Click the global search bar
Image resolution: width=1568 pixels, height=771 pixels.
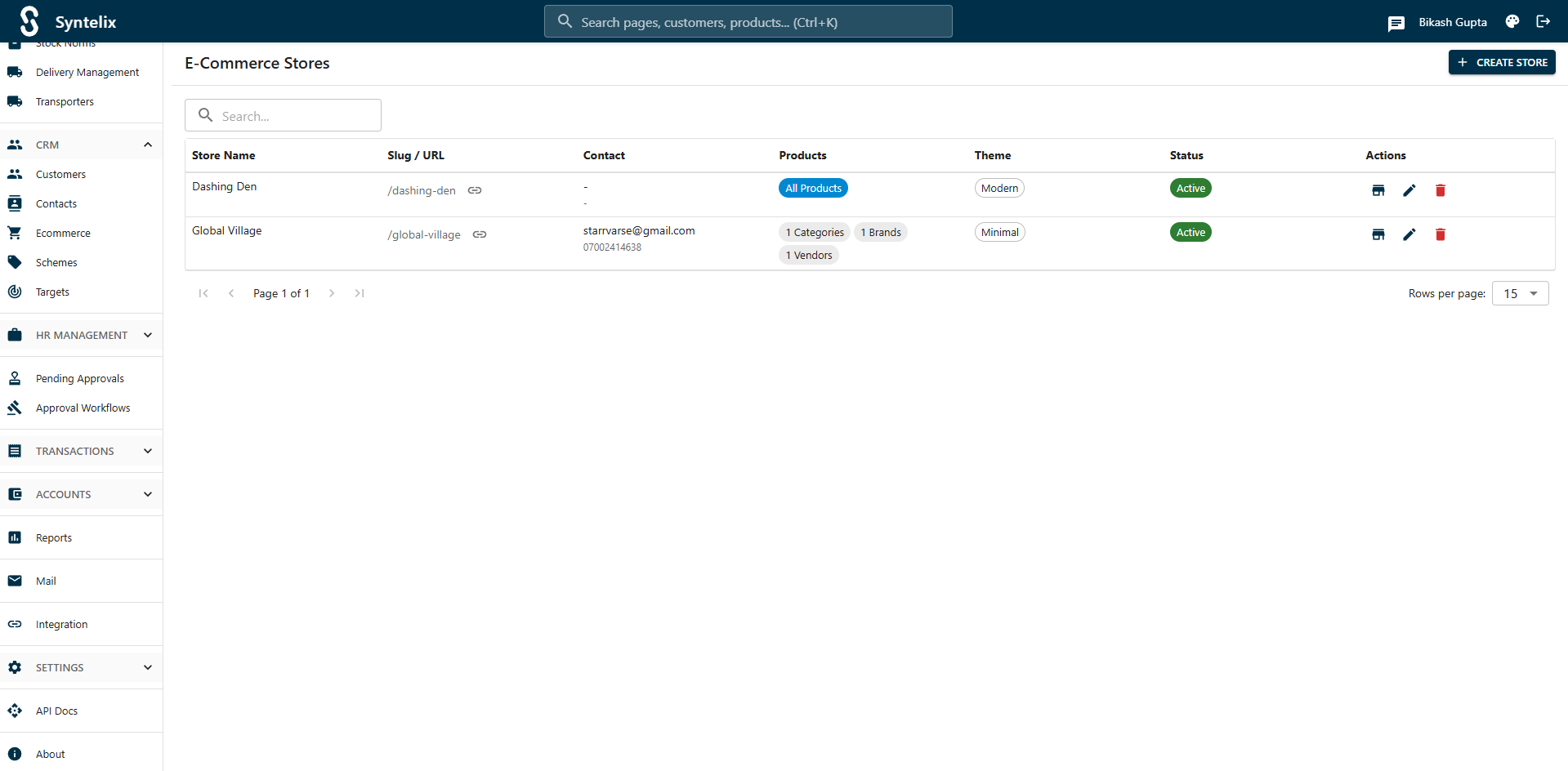[x=748, y=22]
